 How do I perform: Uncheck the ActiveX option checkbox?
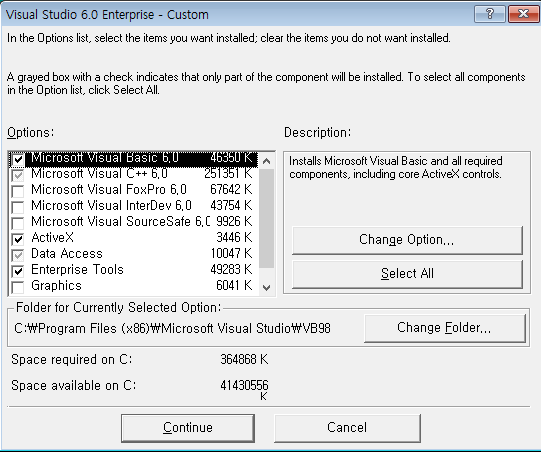18,239
